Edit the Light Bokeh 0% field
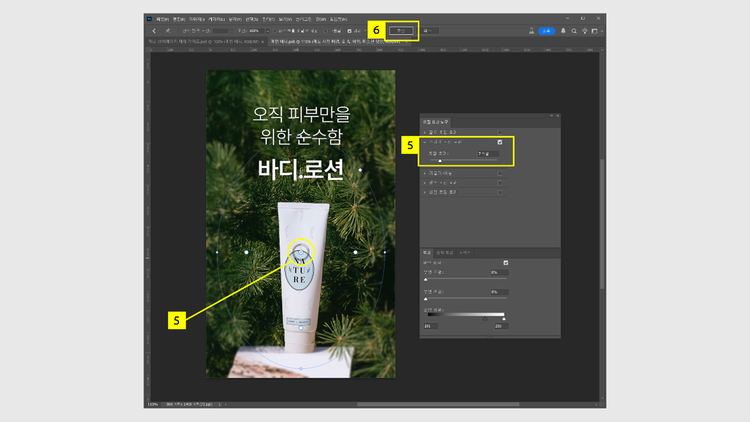Image resolution: width=750 pixels, height=422 pixels. point(499,272)
